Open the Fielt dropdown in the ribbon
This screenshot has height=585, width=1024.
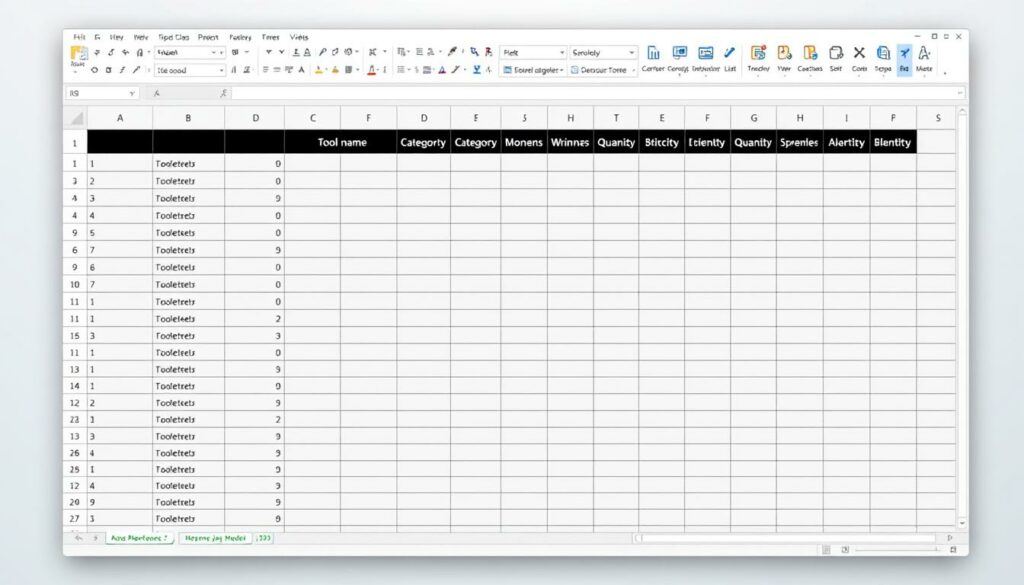coord(533,52)
